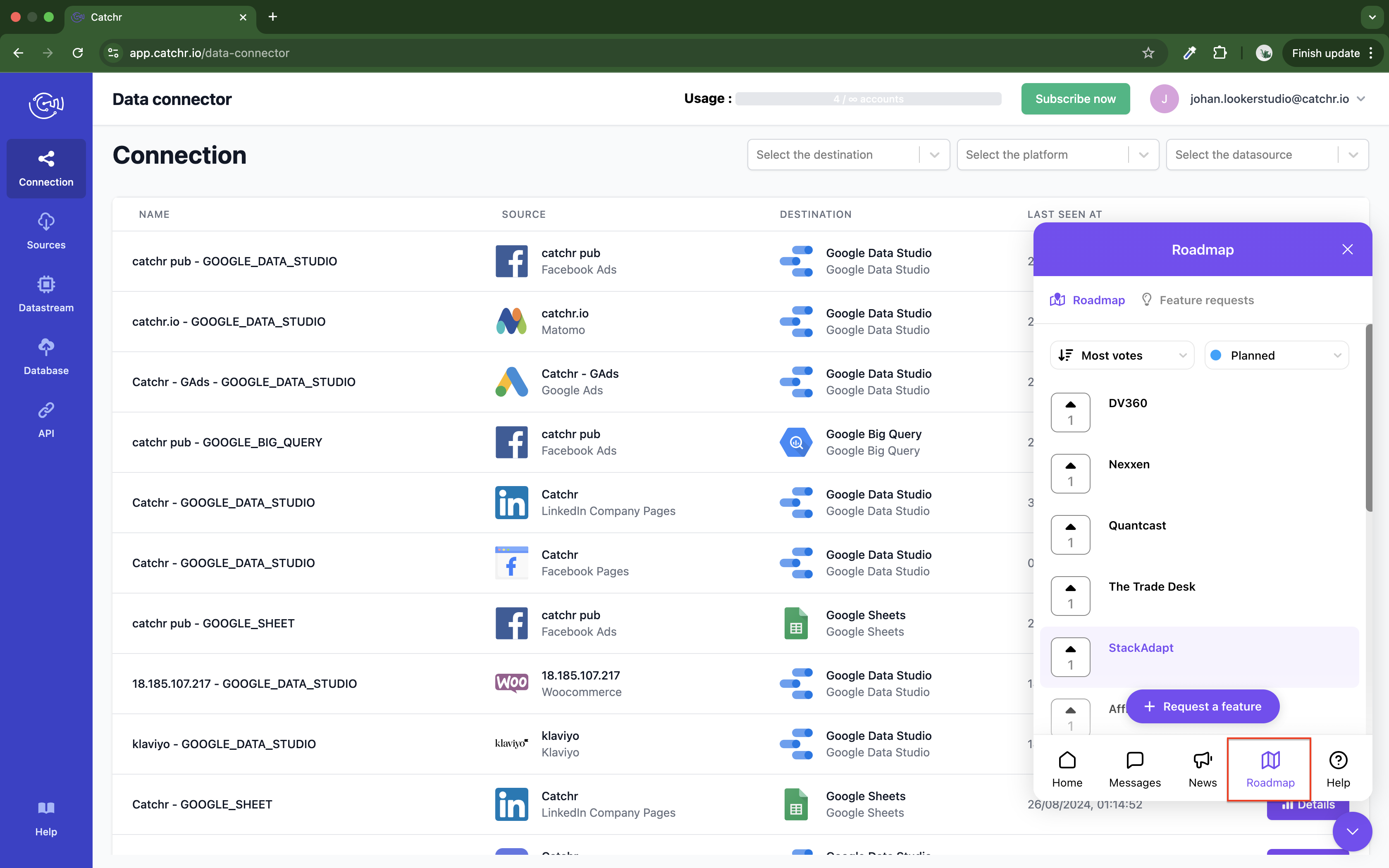
Task: Change the Planned status filter
Action: (x=1277, y=355)
